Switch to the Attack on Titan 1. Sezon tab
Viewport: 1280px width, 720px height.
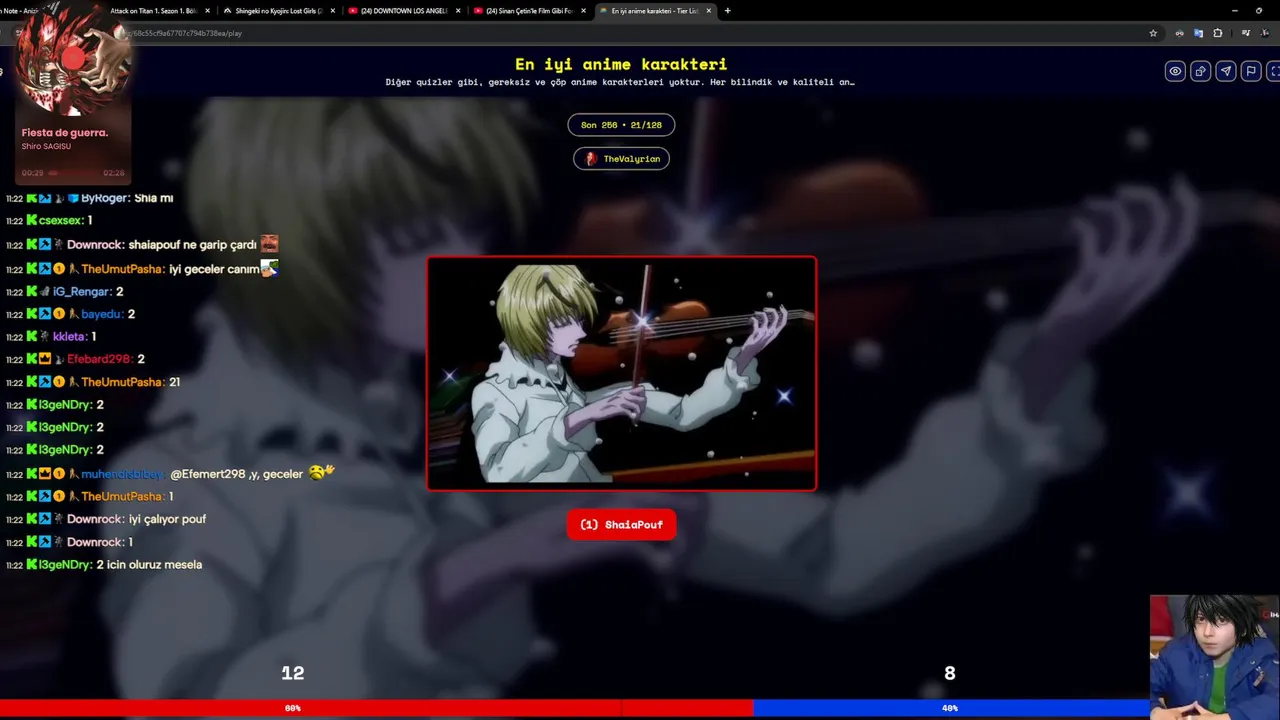[153, 11]
